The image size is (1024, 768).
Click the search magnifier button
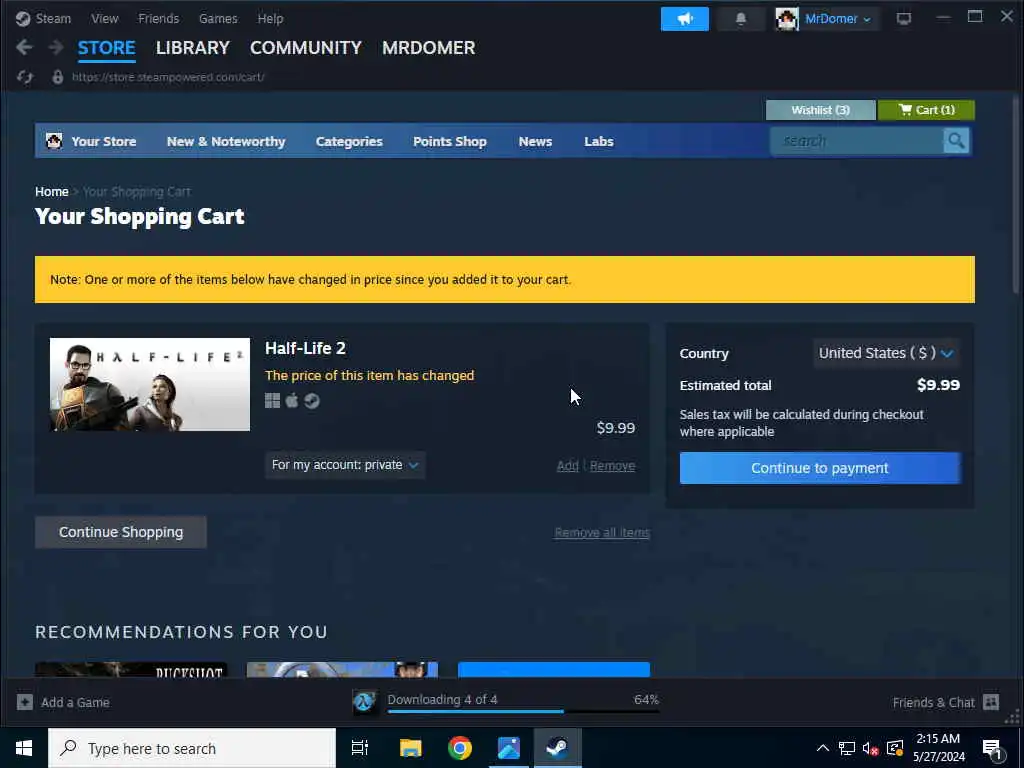click(x=956, y=141)
